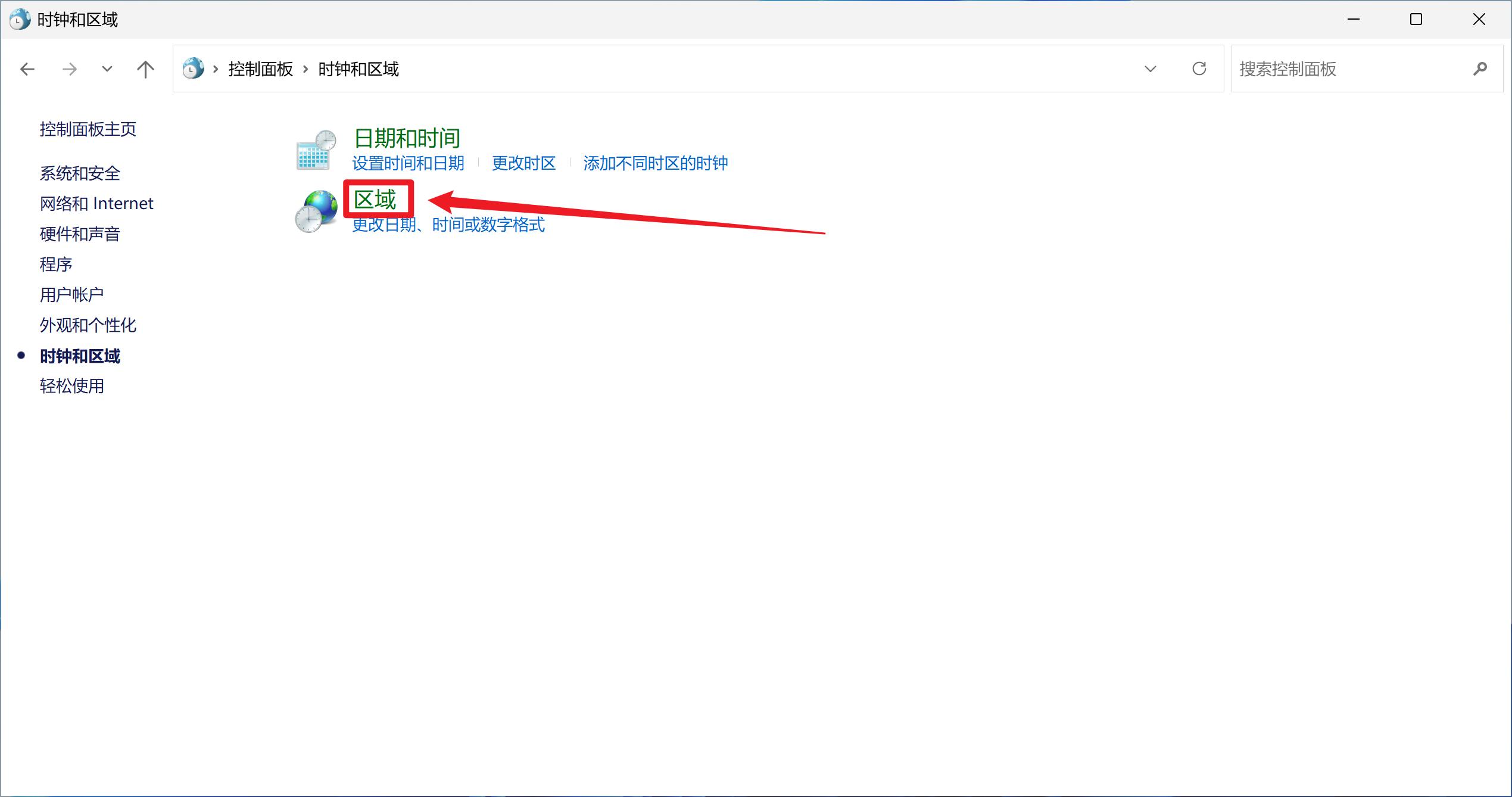Open the recent locations dropdown arrow

(107, 69)
